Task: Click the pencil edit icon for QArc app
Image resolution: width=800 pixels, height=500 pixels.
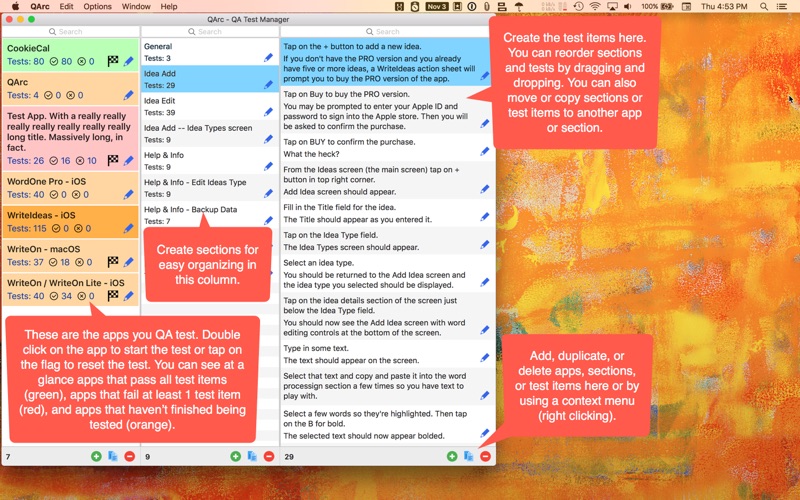Action: 129,95
